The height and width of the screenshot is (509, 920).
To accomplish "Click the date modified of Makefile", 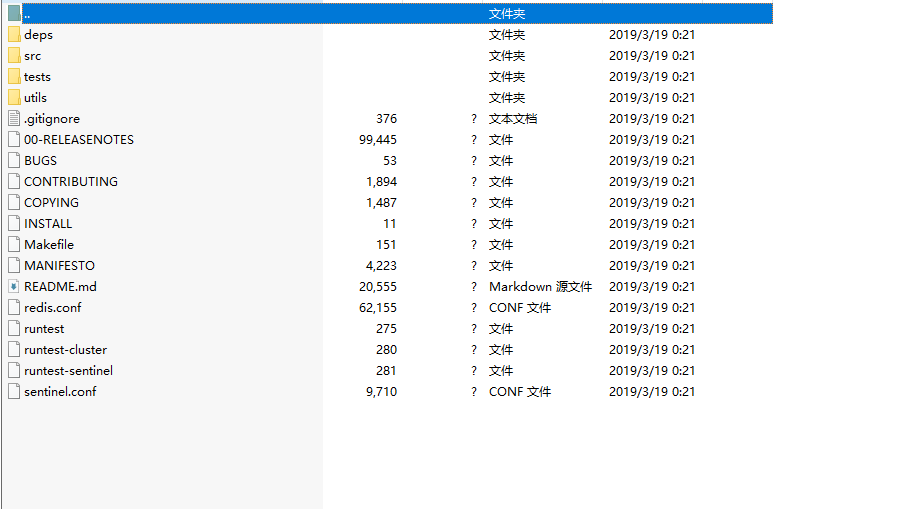I will point(652,245).
